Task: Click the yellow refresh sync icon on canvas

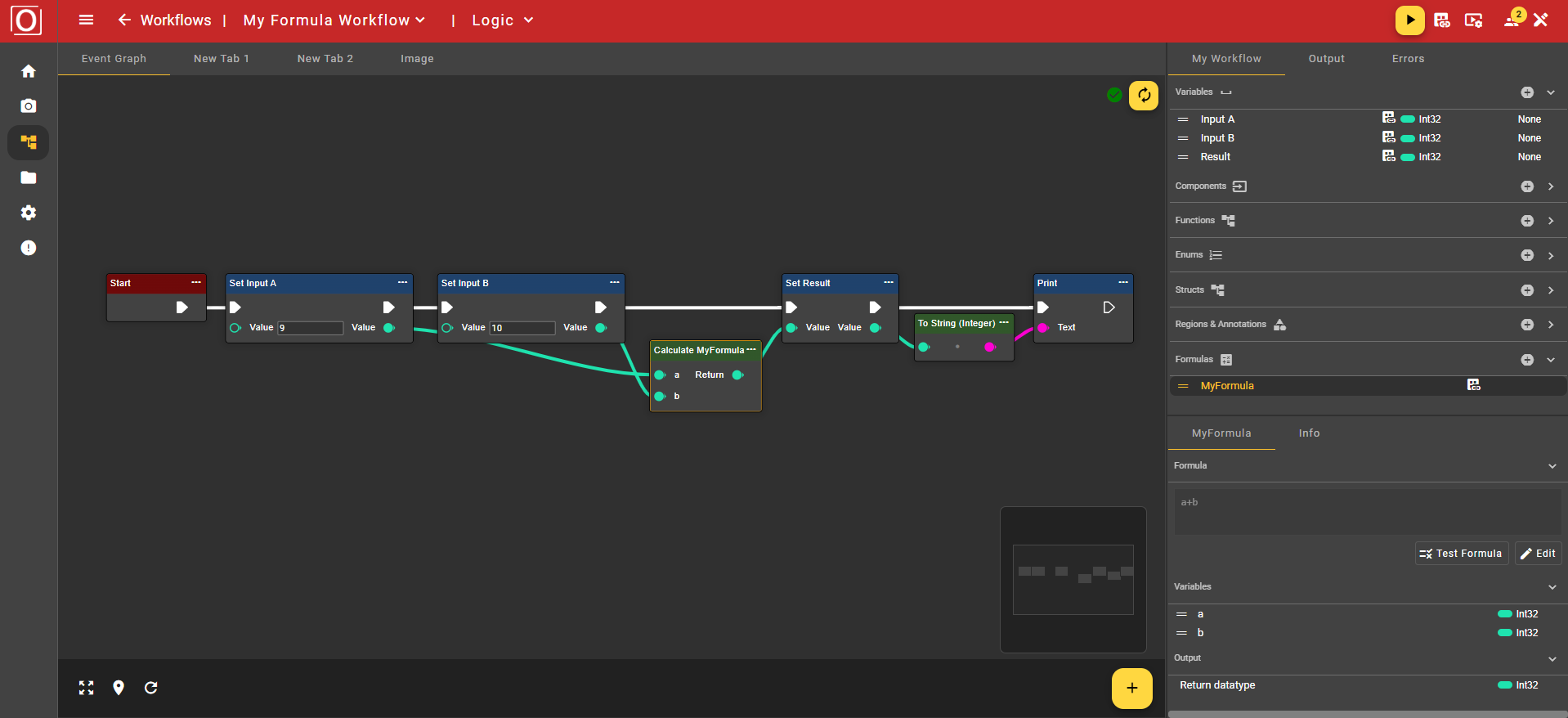Action: 1144,95
